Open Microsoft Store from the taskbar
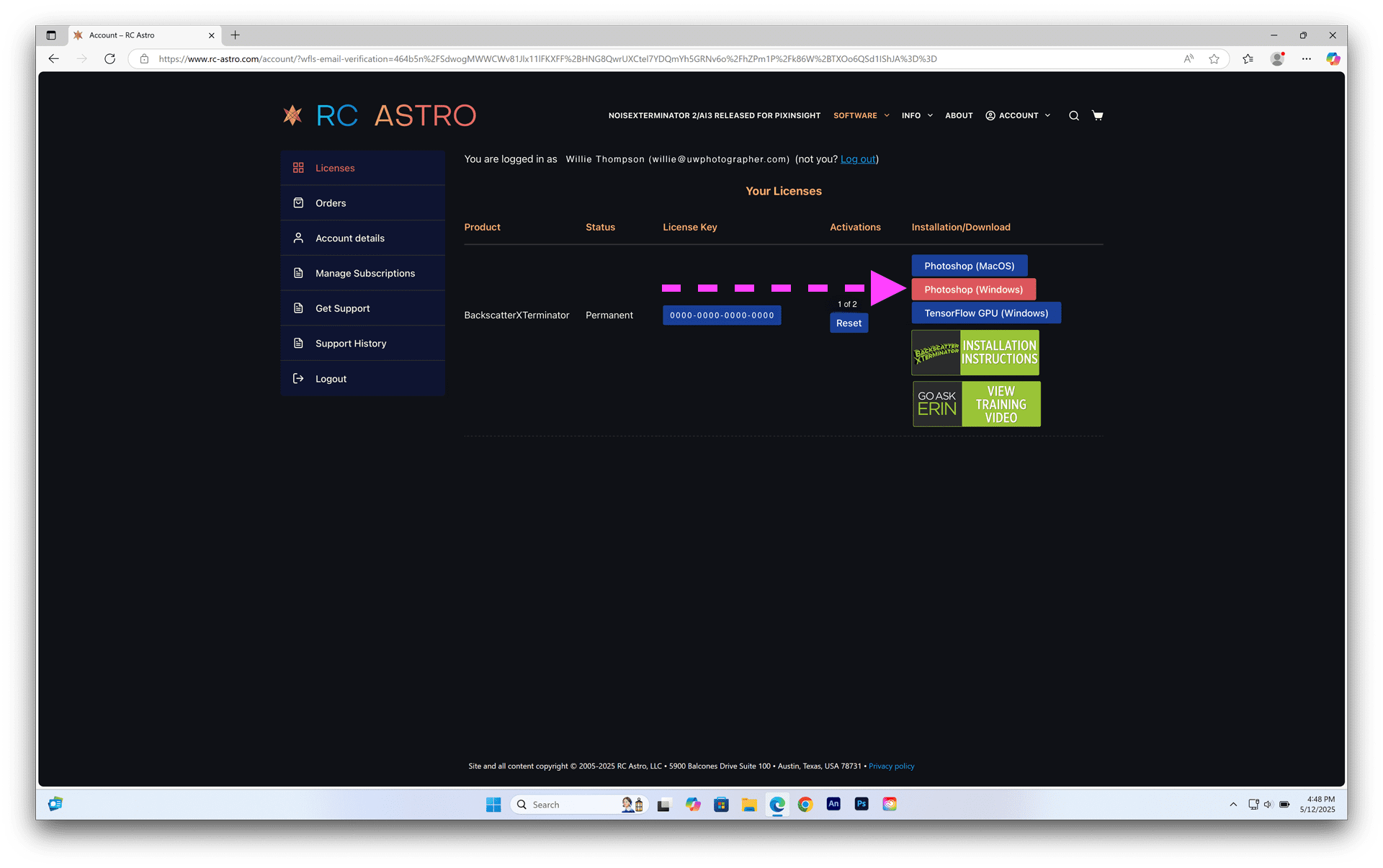 pos(721,805)
